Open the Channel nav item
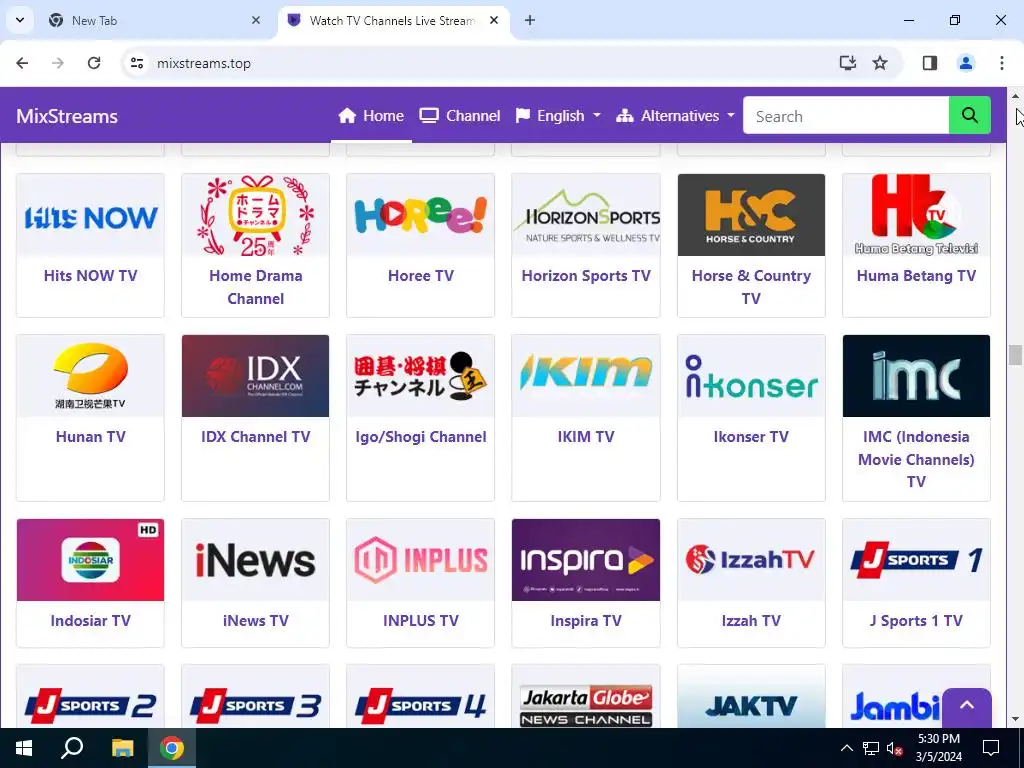Image resolution: width=1024 pixels, height=768 pixels. click(460, 116)
